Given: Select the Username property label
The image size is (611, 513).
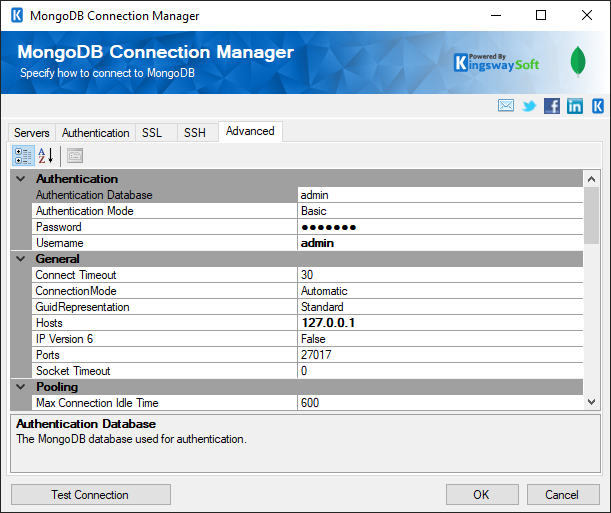Looking at the screenshot, I should pyautogui.click(x=164, y=243).
